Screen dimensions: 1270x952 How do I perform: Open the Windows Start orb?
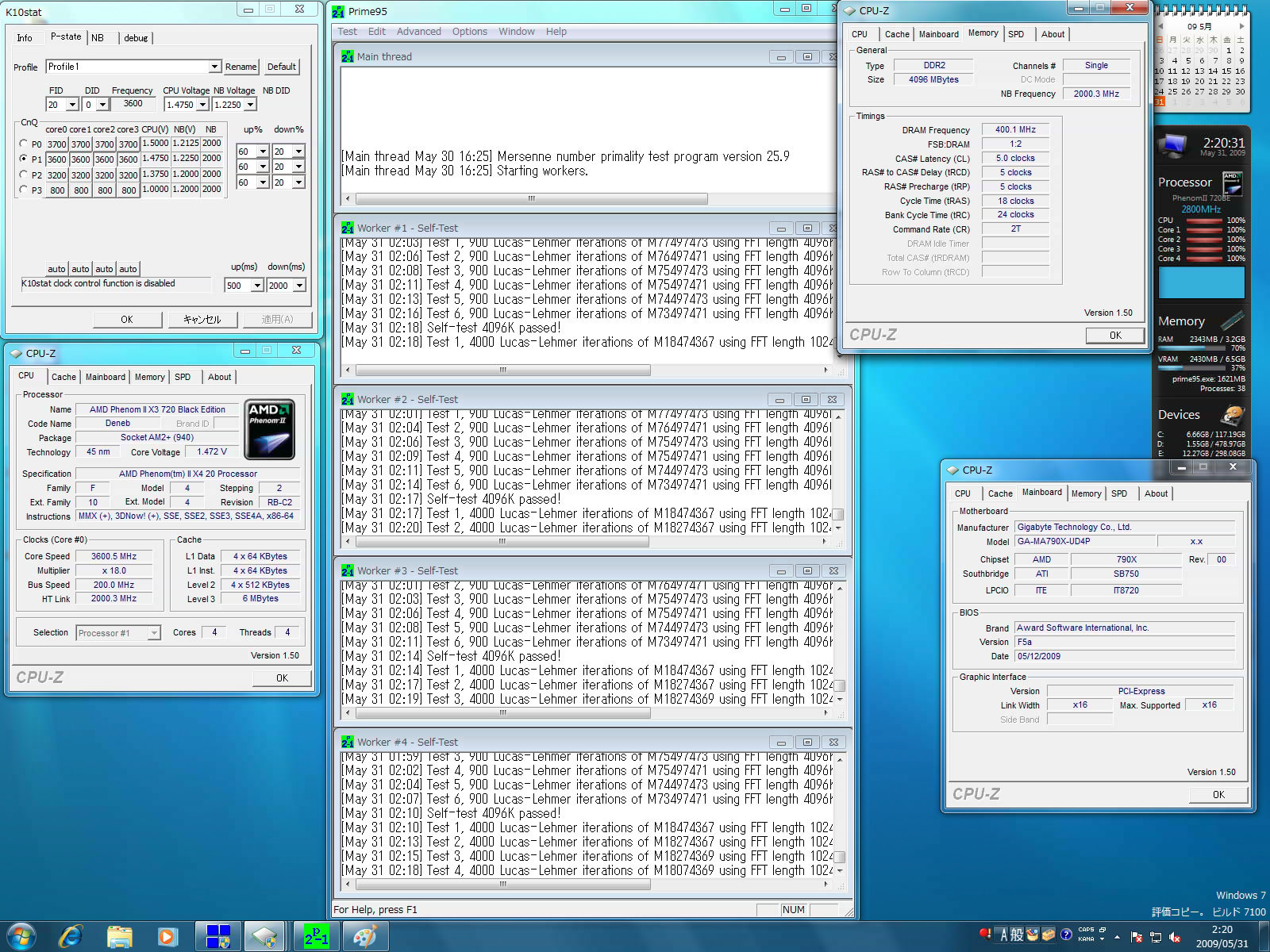21,936
